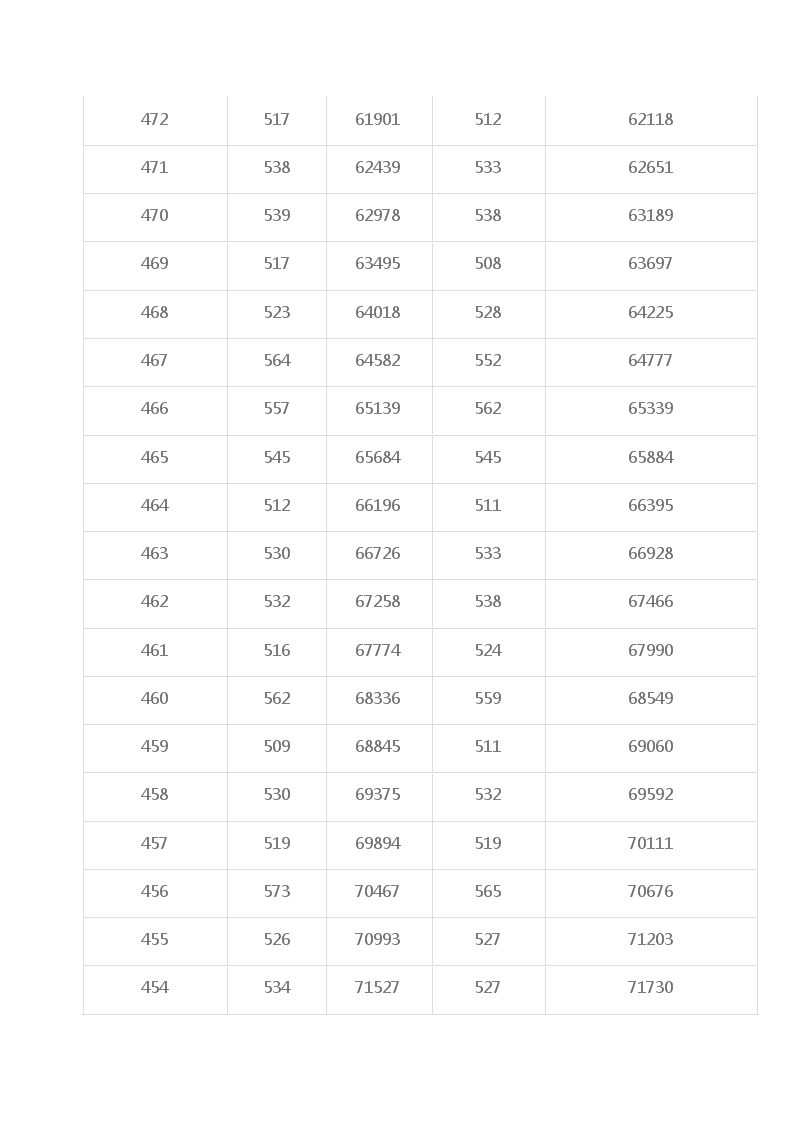Select the score 471 cell
Image resolution: width=794 pixels, height=1123 pixels.
pyautogui.click(x=155, y=168)
